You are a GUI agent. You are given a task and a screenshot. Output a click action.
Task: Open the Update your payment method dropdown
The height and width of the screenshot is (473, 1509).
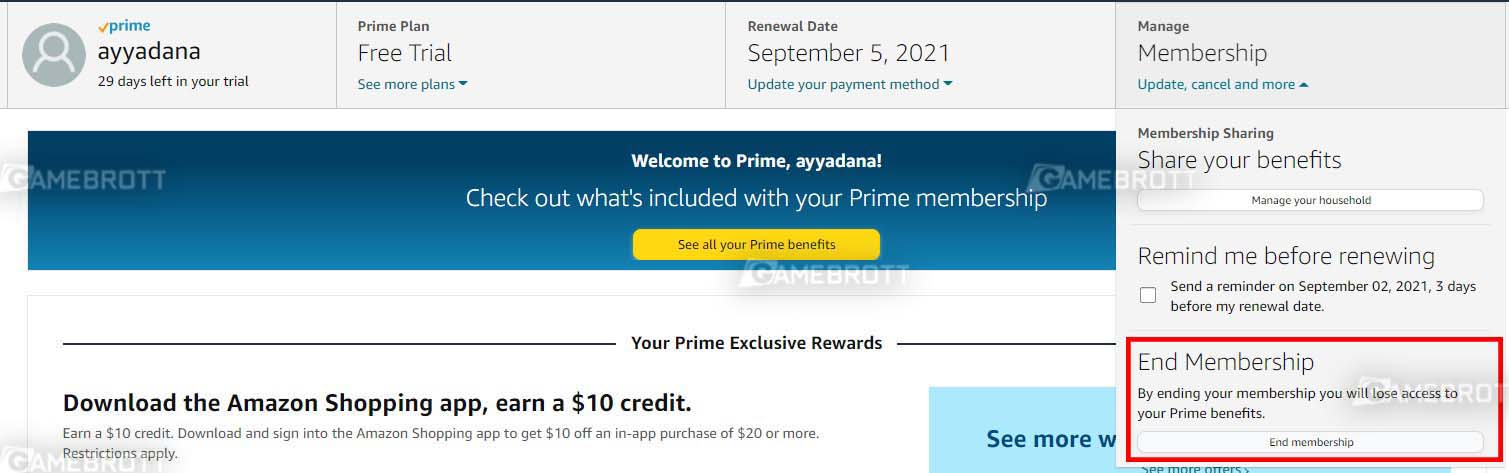click(x=849, y=84)
